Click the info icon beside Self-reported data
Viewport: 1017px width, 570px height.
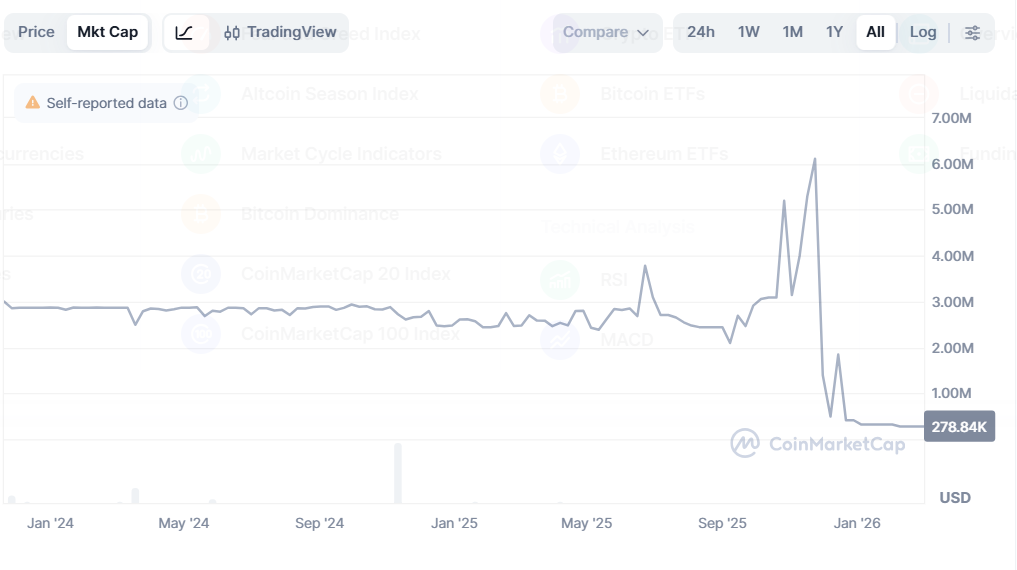[x=181, y=103]
